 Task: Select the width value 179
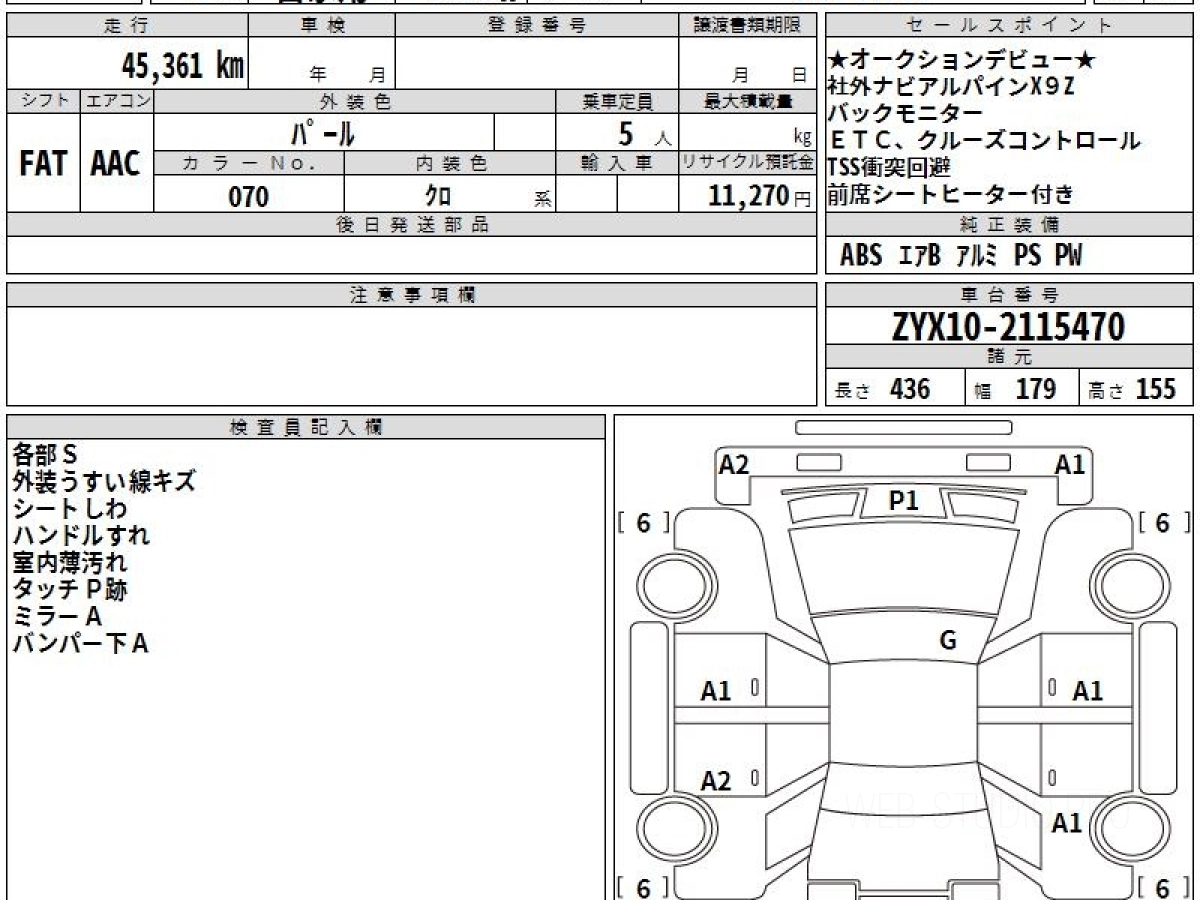(1036, 389)
